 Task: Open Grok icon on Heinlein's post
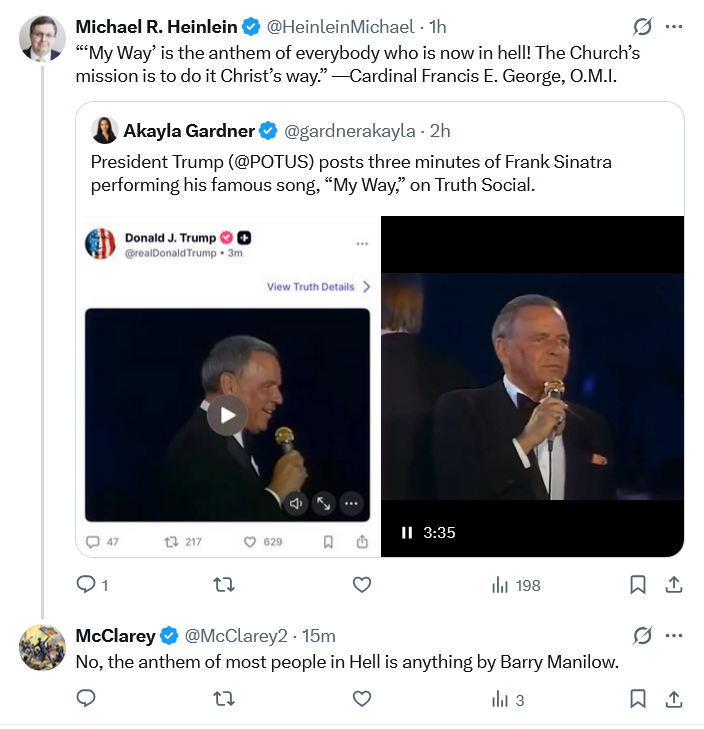click(644, 27)
